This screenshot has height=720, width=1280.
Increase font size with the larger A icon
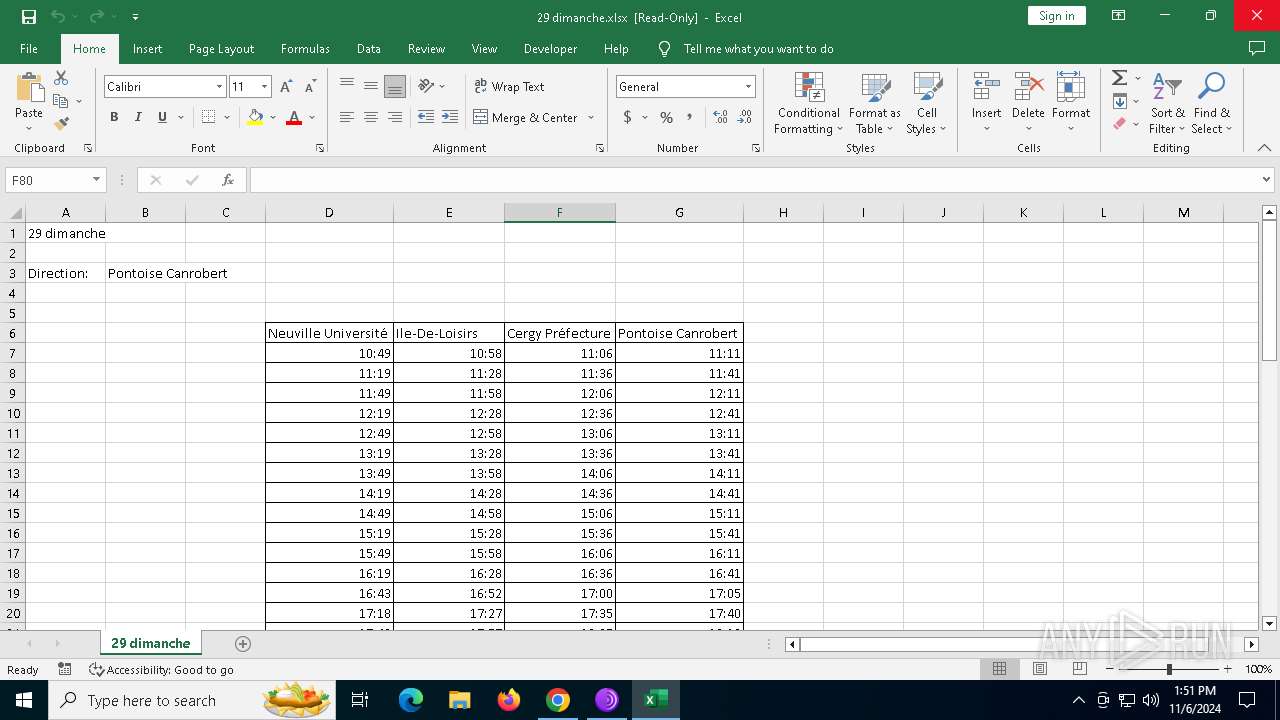pos(287,87)
